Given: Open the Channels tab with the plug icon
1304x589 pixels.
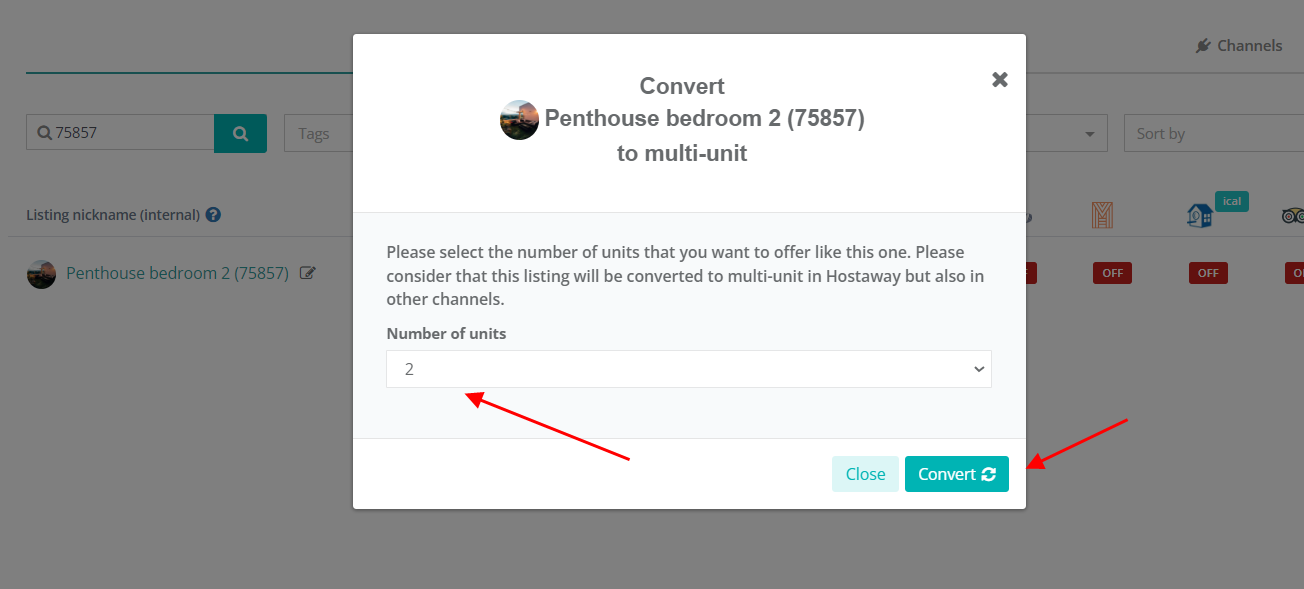Looking at the screenshot, I should coord(1239,45).
